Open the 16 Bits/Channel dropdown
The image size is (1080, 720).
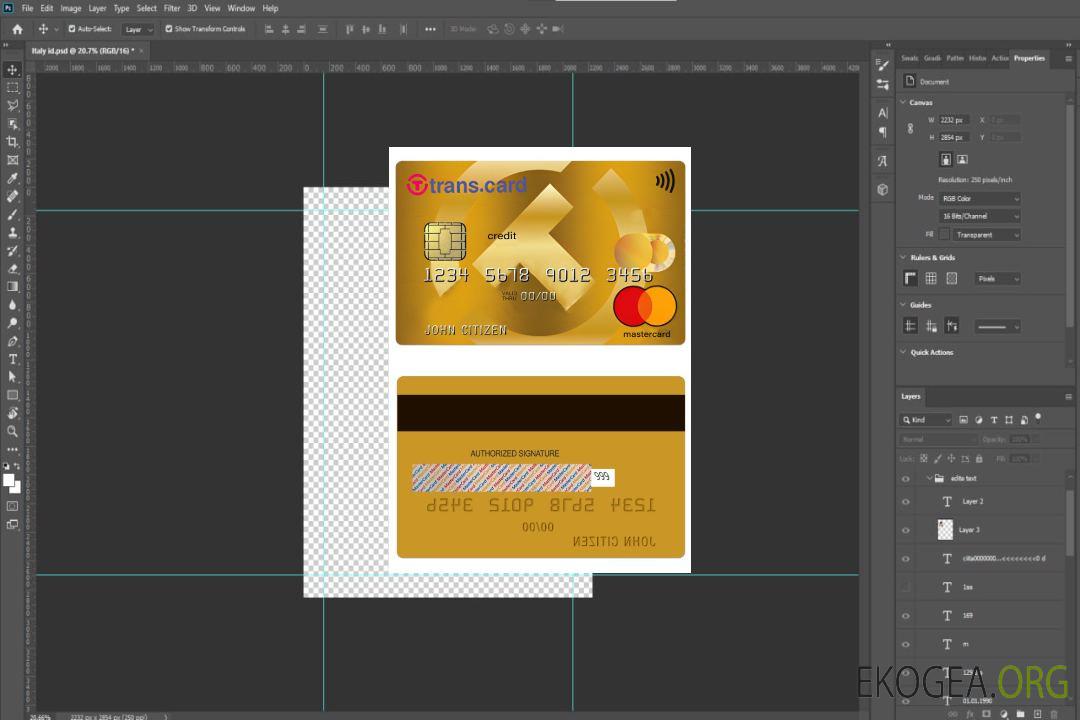pos(979,216)
